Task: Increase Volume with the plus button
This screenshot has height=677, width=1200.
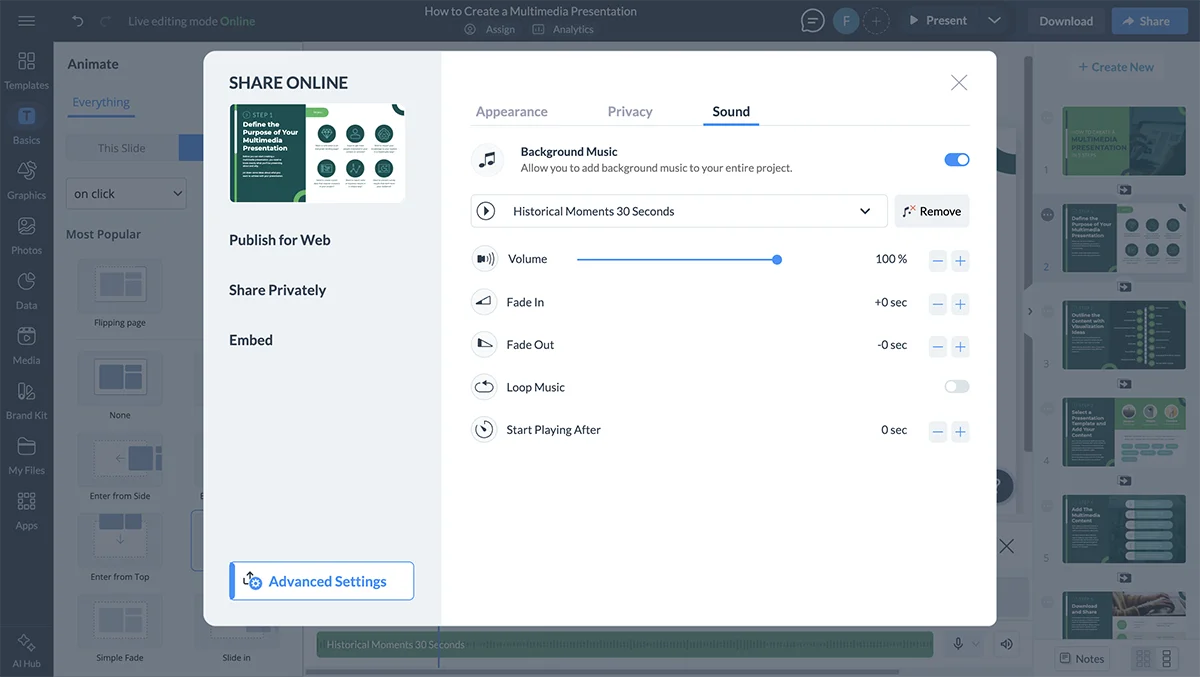Action: pyautogui.click(x=960, y=261)
